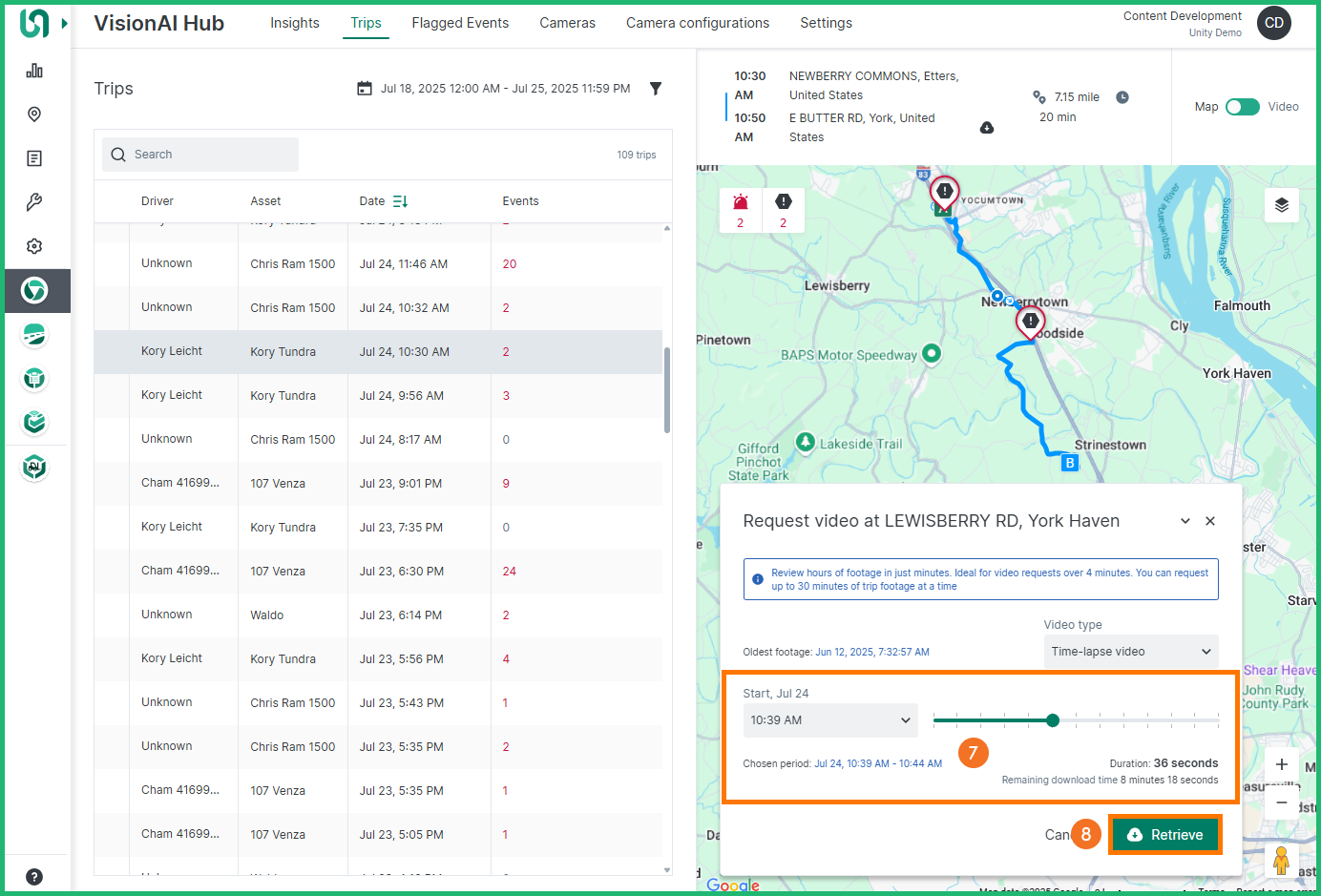Click the wrench maintenance sidebar icon

click(x=34, y=202)
